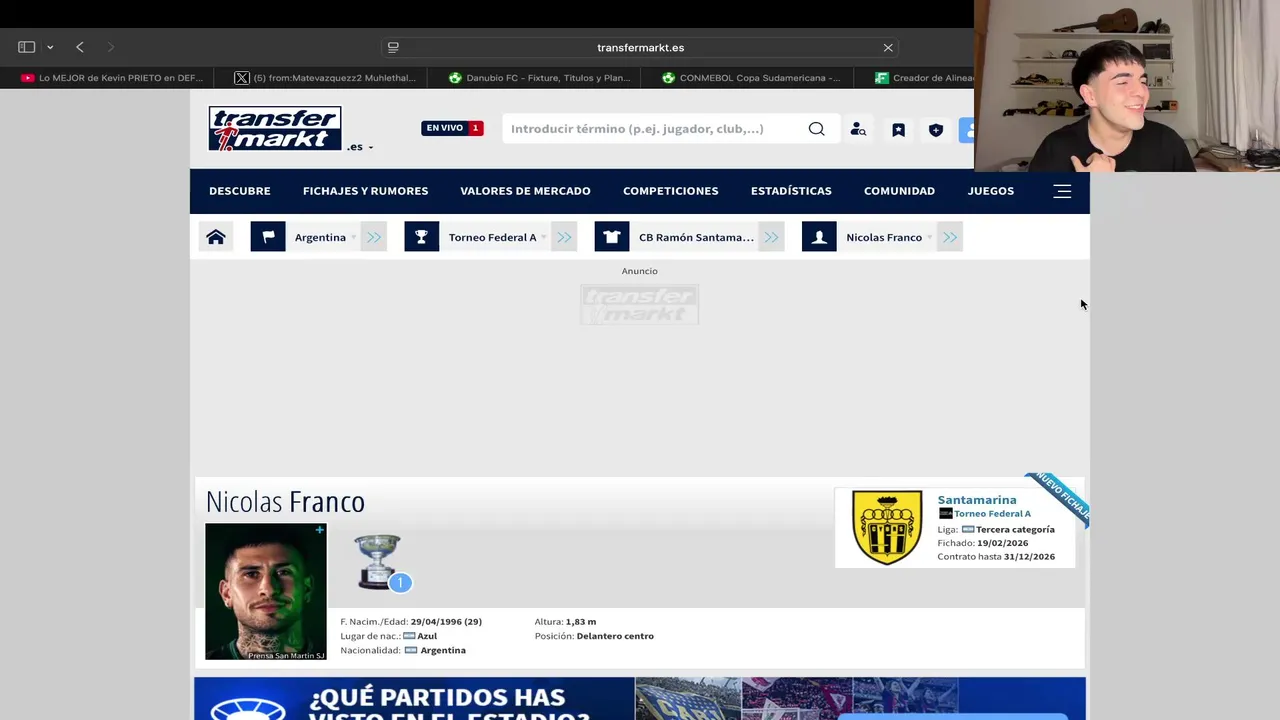
Task: Click the trophy icon beside Torneo Federal A
Action: pos(421,237)
